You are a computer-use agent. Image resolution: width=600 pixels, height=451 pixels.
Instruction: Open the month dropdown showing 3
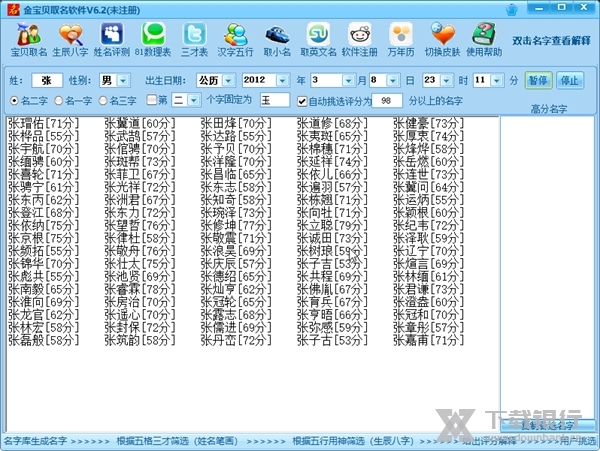[x=348, y=80]
